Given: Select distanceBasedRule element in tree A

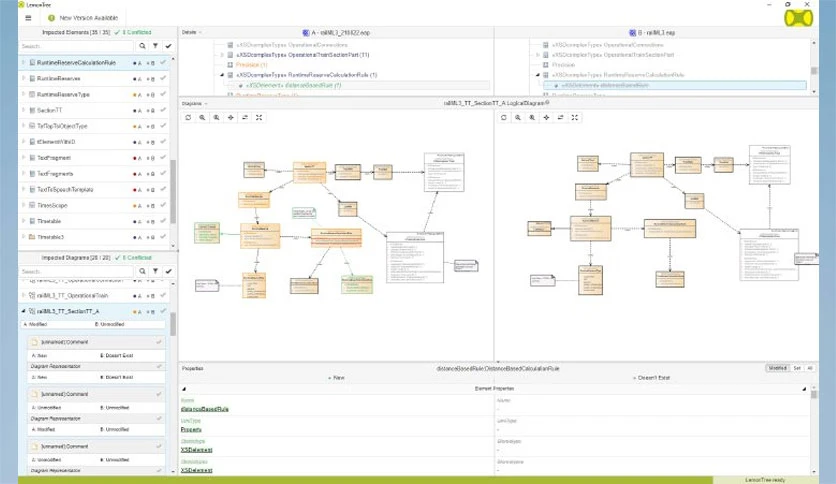Looking at the screenshot, I should (x=293, y=85).
